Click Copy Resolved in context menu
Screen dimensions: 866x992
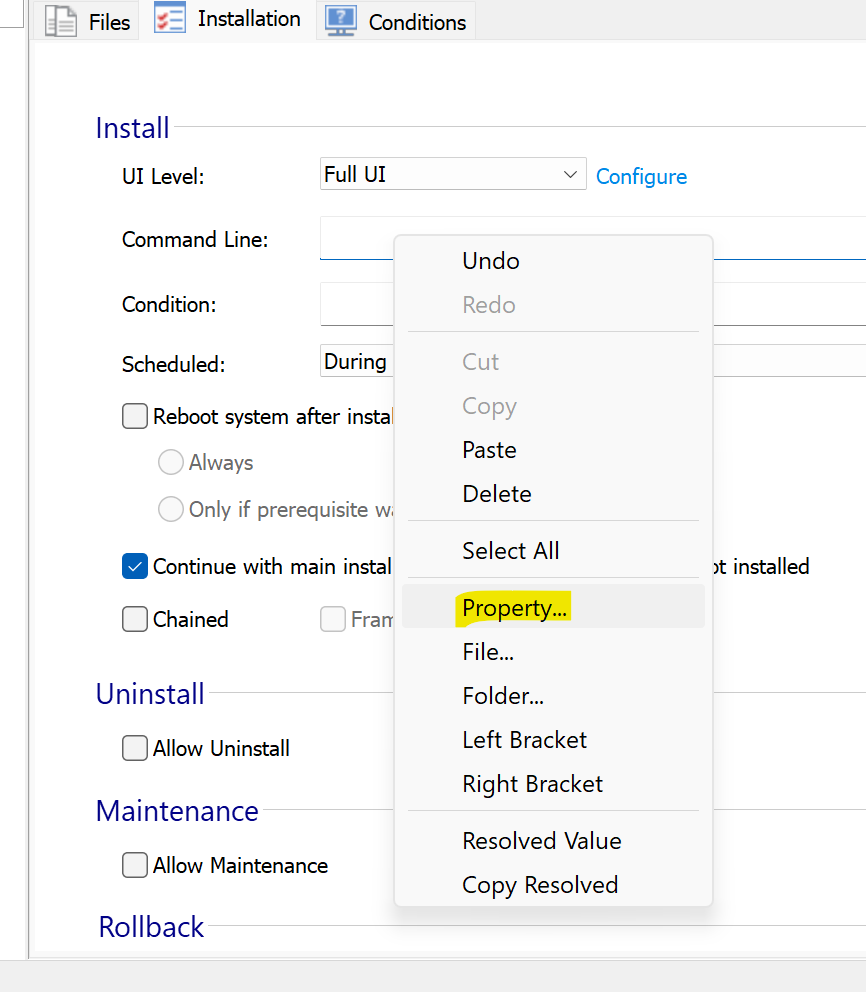tap(540, 885)
